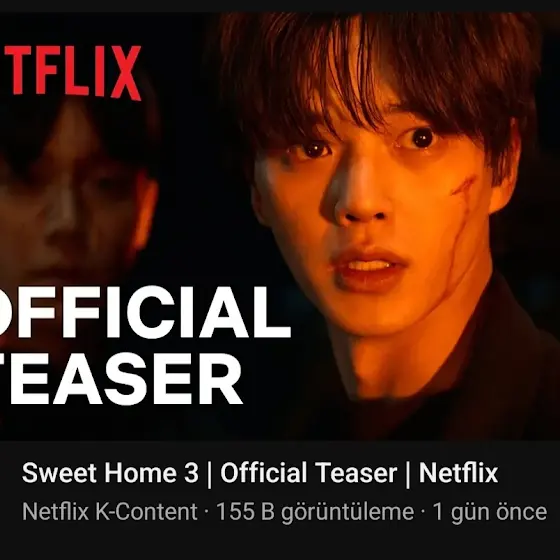This screenshot has width=560, height=560.
Task: Click the red NETFLIX logo in the thumbnail
Action: pos(70,73)
